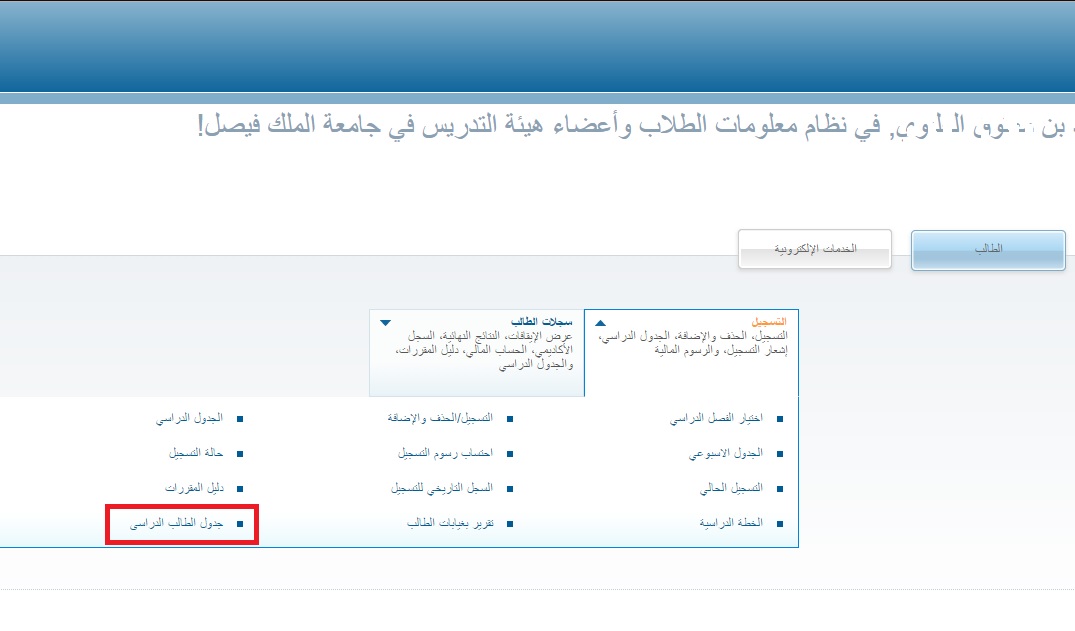
Task: Check حالة التسجيل
Action: [195, 453]
